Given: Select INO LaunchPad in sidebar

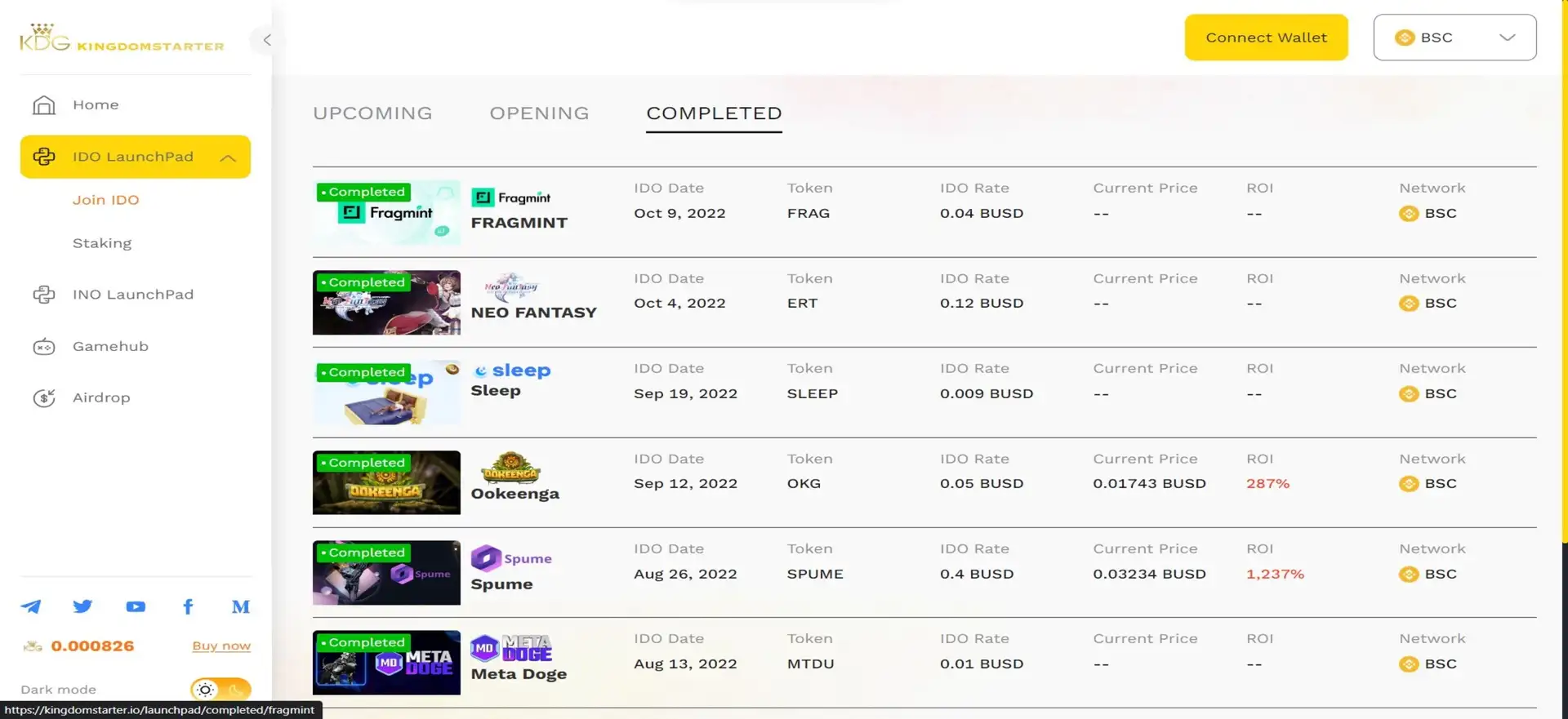Looking at the screenshot, I should pyautogui.click(x=133, y=295).
